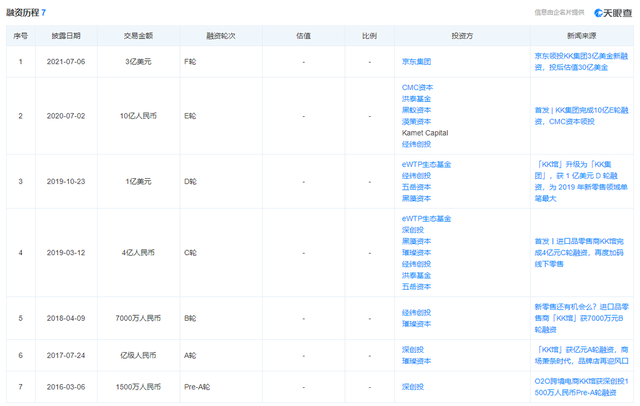640x406 pixels.
Task: Open news link 京东领投KK集团3亿美金新融资
Action: [581, 62]
